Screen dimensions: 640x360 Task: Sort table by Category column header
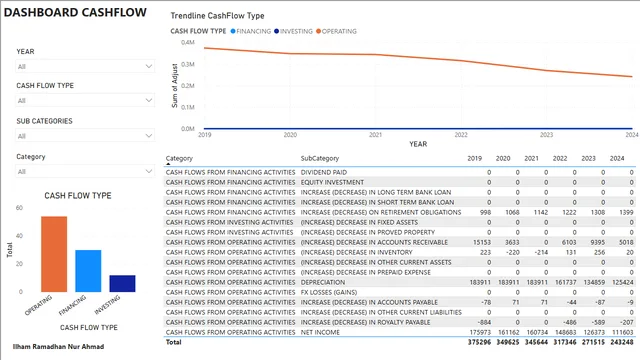(x=179, y=158)
